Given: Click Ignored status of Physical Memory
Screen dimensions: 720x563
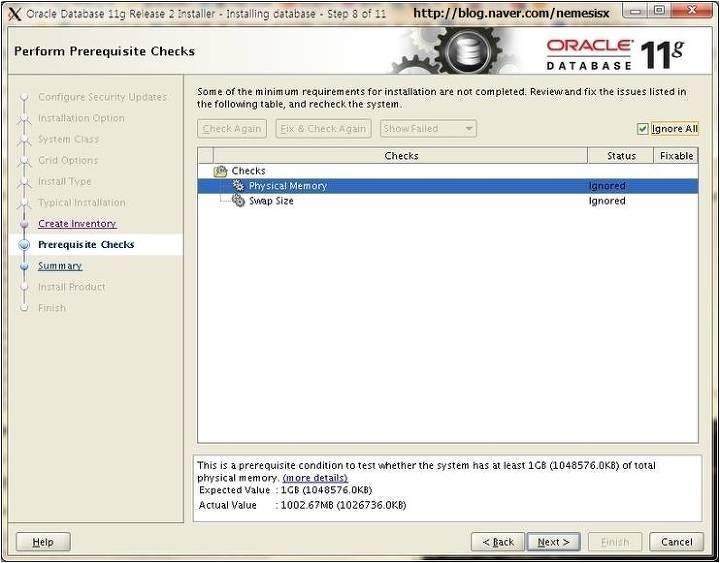Looking at the screenshot, I should coord(607,186).
